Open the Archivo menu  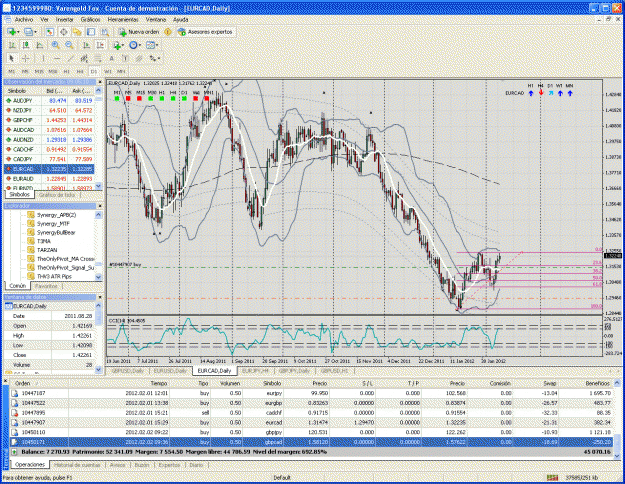pyautogui.click(x=24, y=20)
